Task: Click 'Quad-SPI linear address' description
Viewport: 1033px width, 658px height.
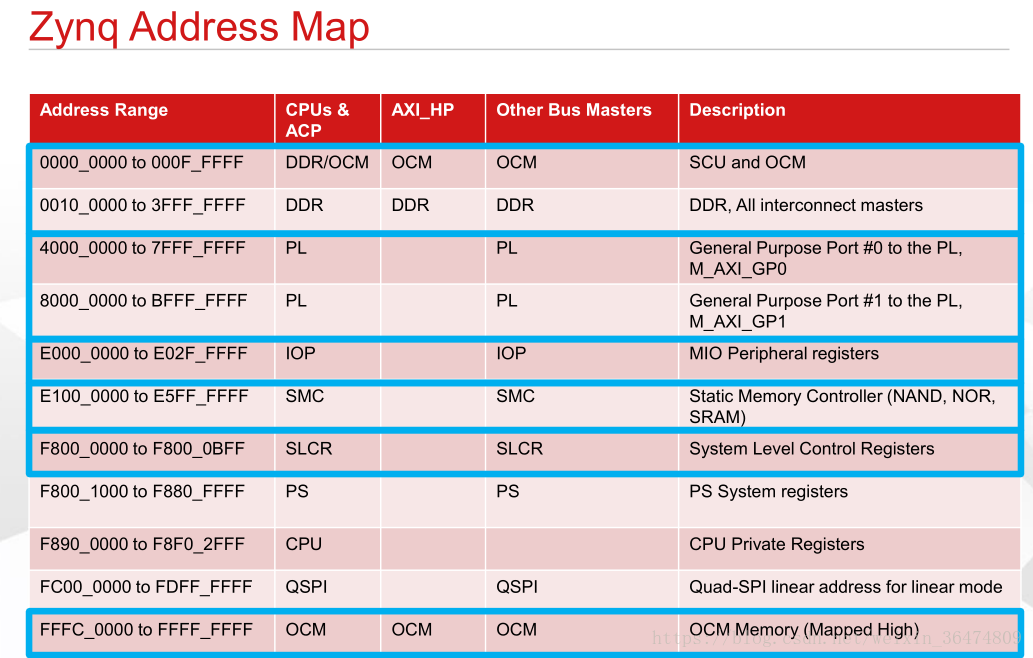Action: (x=846, y=588)
